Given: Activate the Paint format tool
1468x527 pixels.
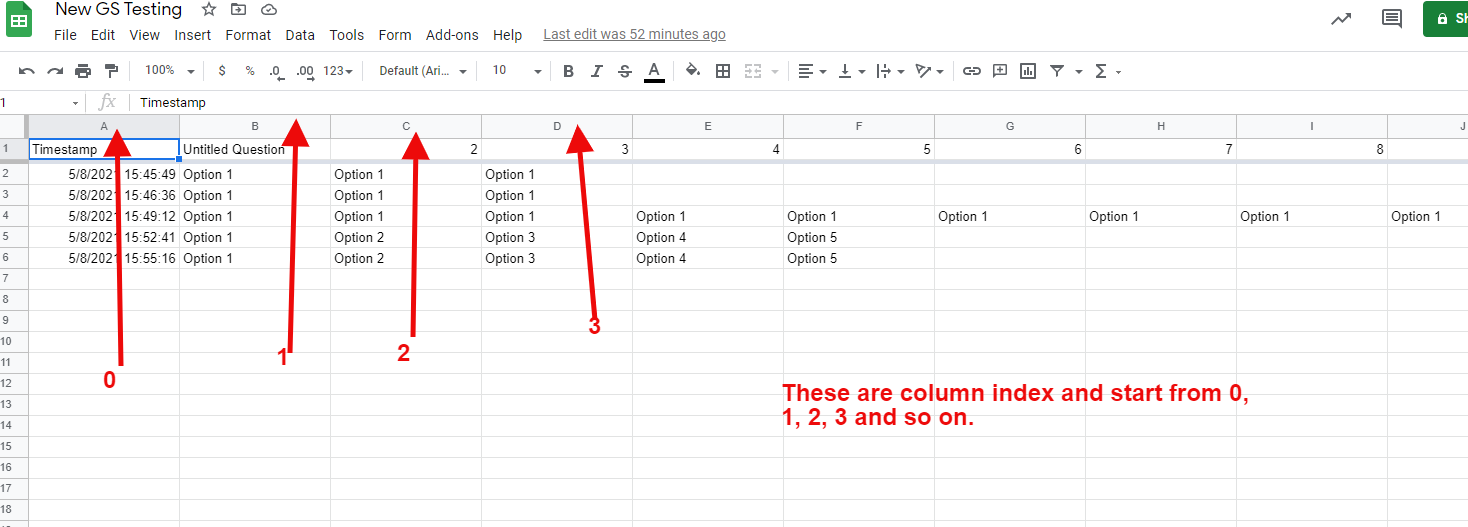Looking at the screenshot, I should click(111, 71).
